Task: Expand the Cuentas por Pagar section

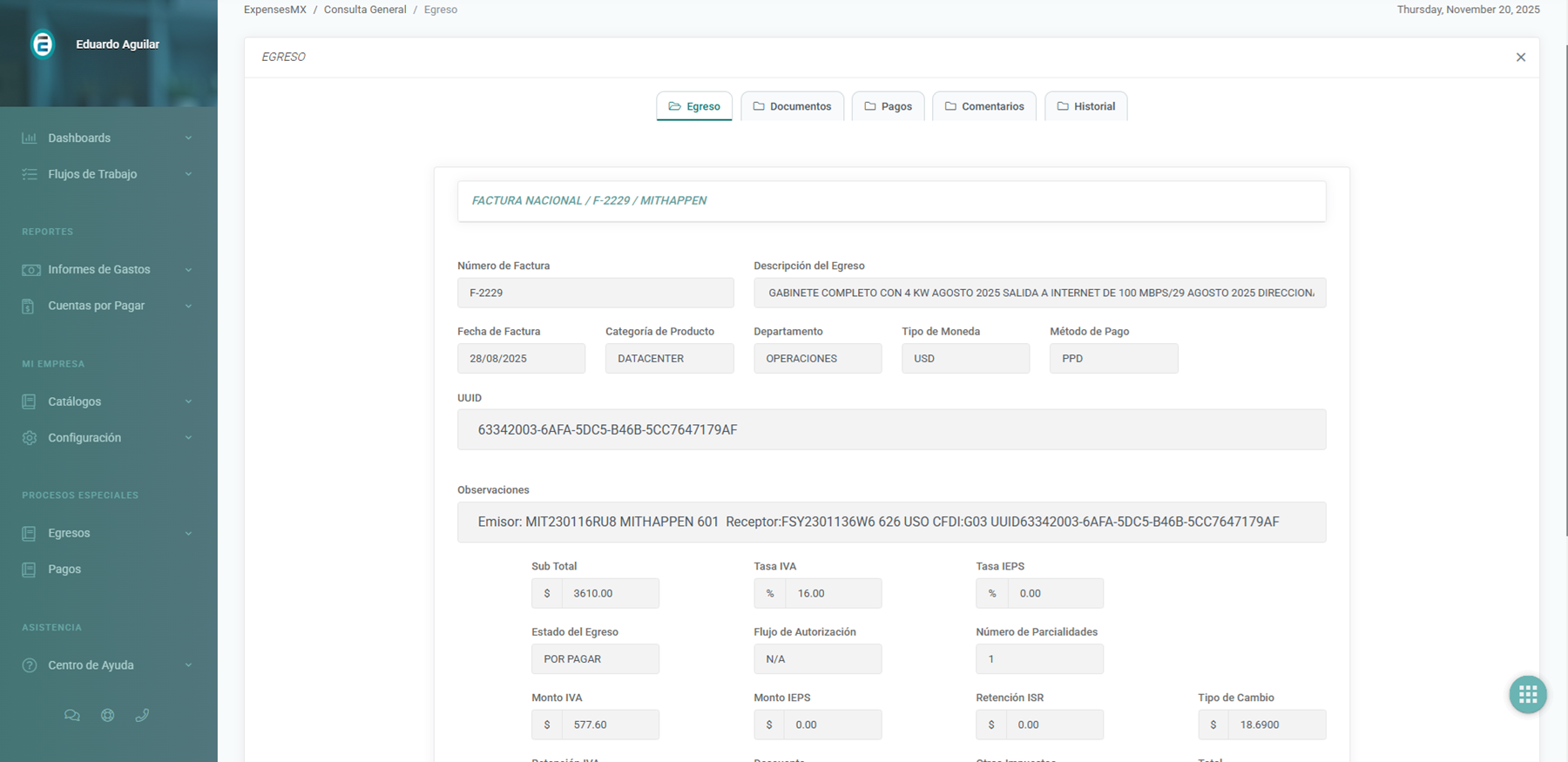Action: [188, 306]
